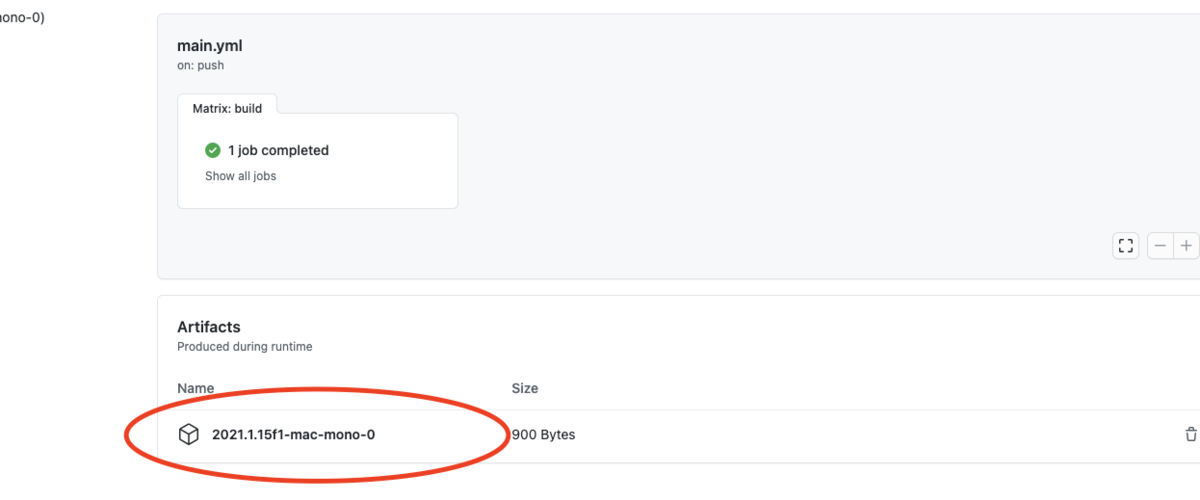Open the workflow graph in fullscreen
Image resolution: width=1200 pixels, height=500 pixels.
(x=1126, y=245)
